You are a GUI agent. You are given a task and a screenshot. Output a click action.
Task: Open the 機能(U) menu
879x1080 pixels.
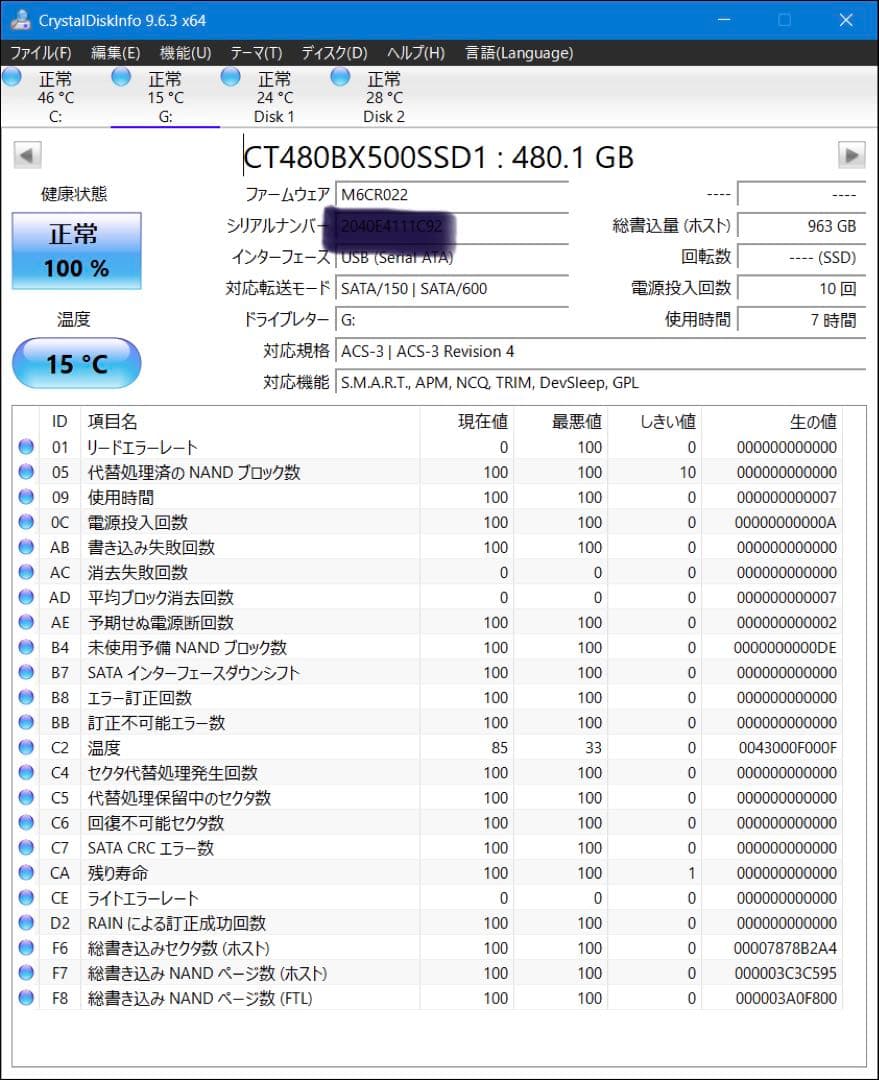point(185,53)
